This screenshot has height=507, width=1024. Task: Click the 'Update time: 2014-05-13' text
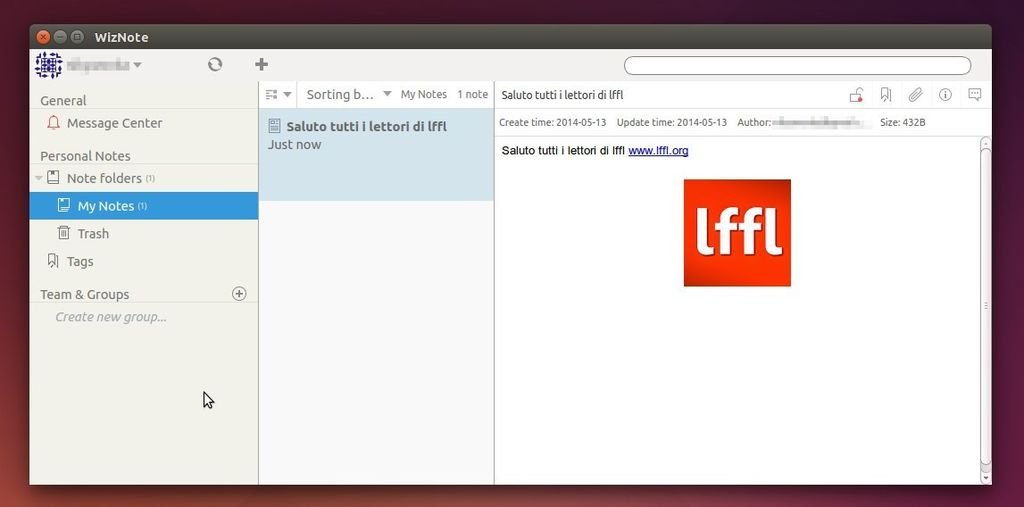click(x=671, y=123)
